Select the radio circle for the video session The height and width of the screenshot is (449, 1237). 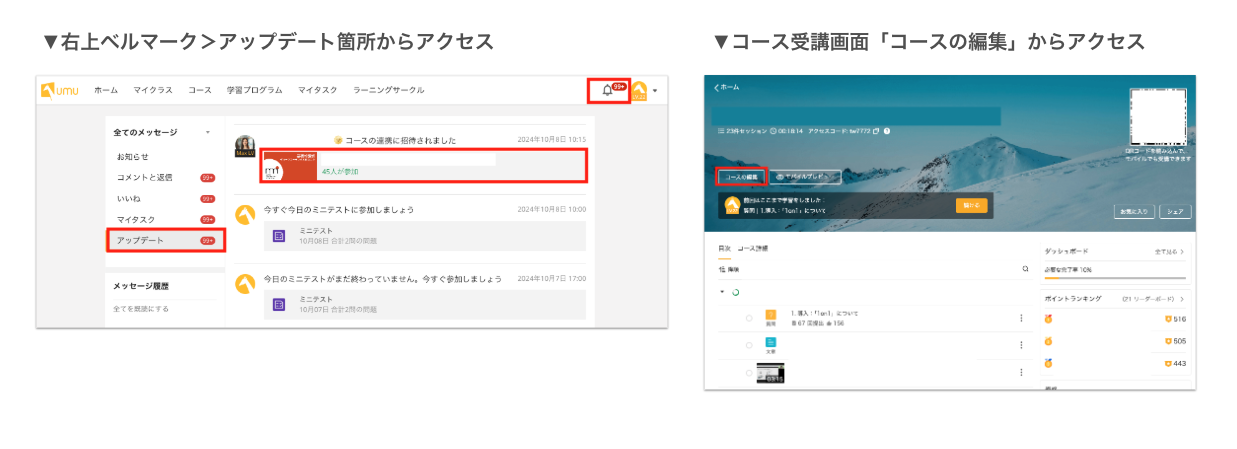click(748, 373)
